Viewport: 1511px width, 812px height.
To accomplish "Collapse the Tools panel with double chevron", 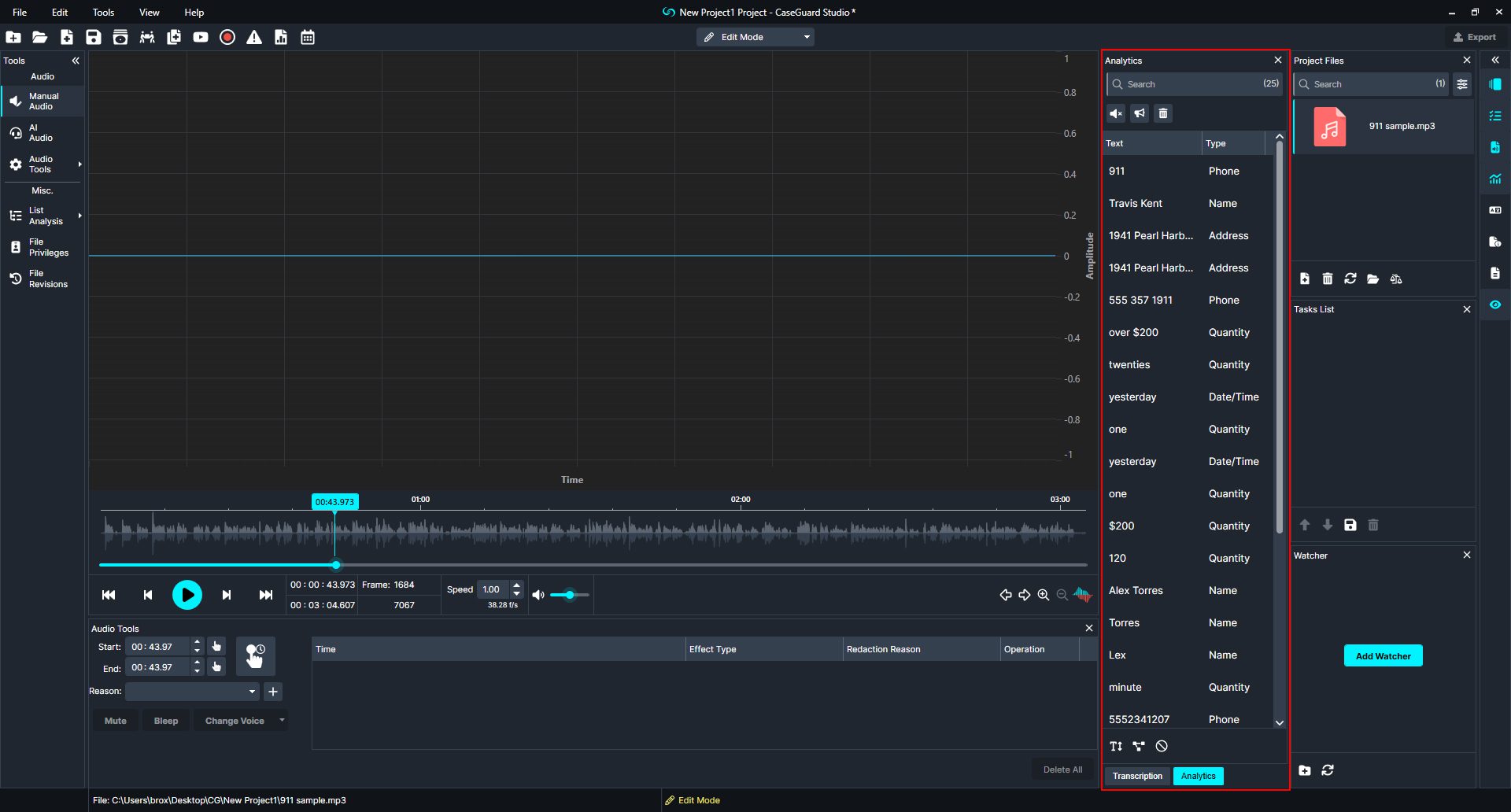I will pyautogui.click(x=76, y=61).
